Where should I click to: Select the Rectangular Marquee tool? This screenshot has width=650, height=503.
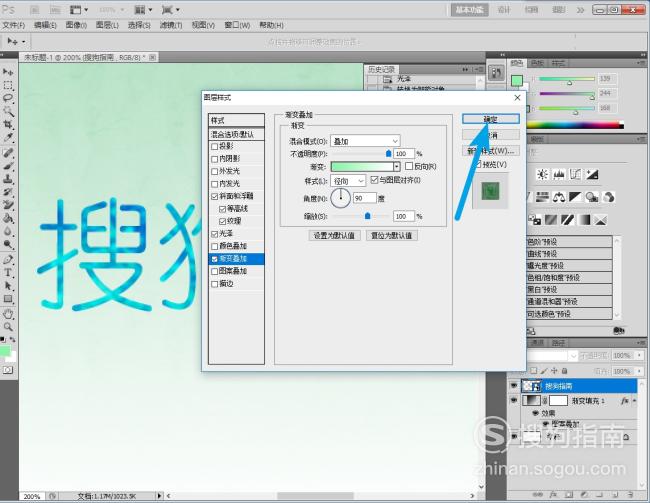(x=8, y=86)
